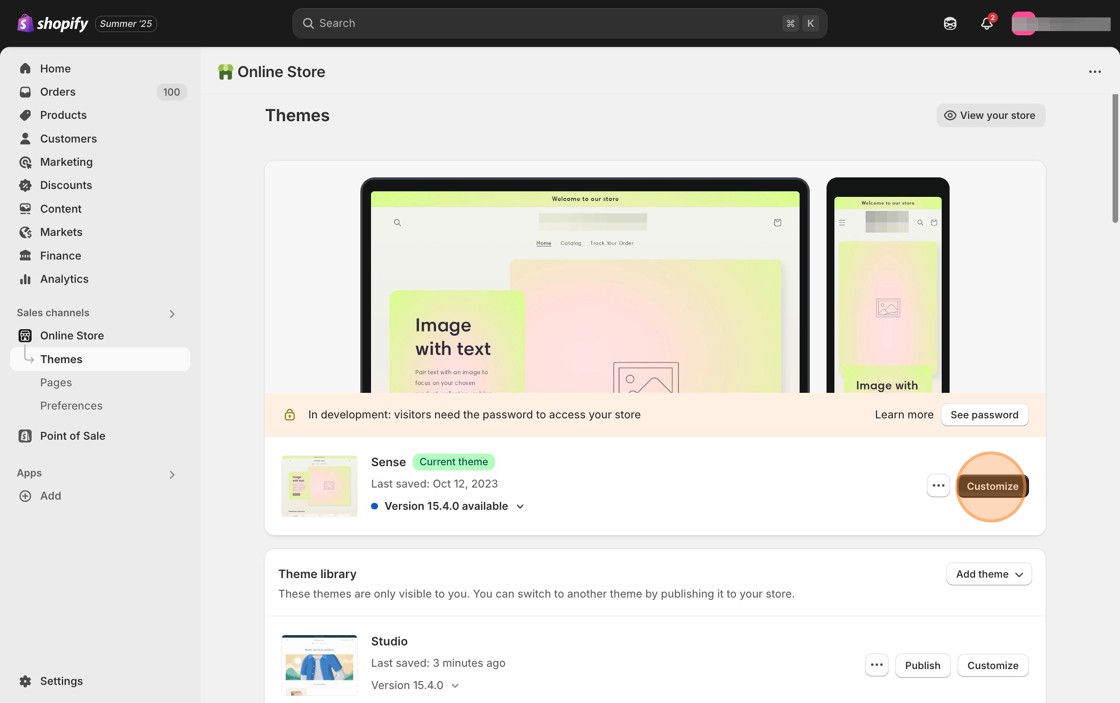Go to Pages under Online Store
Image resolution: width=1120 pixels, height=703 pixels.
pos(56,382)
